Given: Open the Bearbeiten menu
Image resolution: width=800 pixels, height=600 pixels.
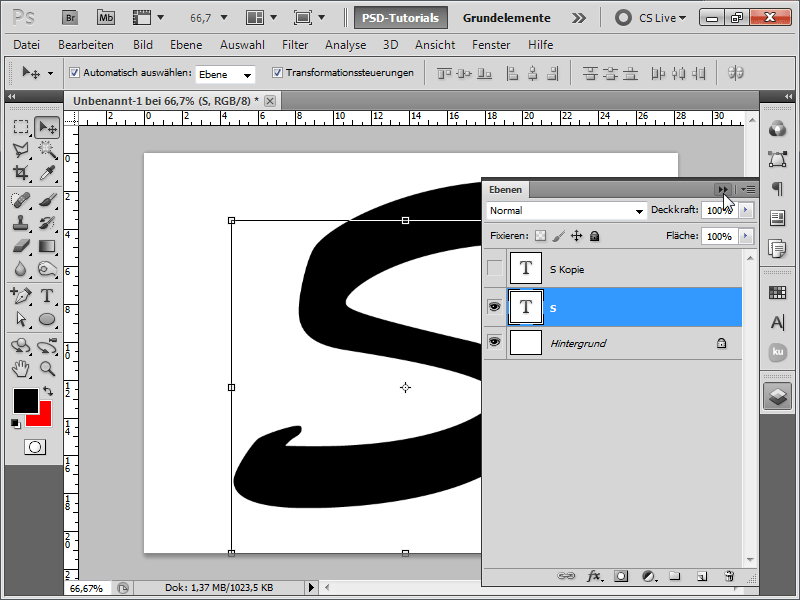Looking at the screenshot, I should 86,45.
